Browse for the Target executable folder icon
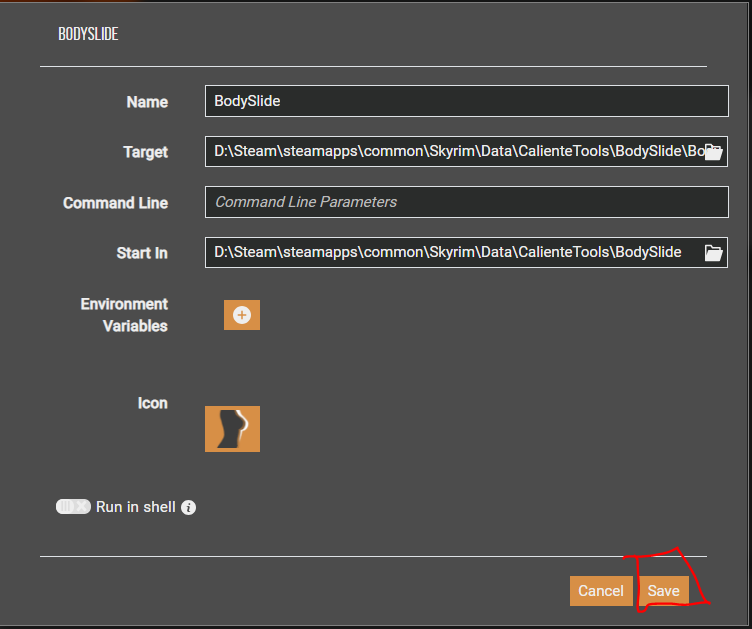Image resolution: width=752 pixels, height=629 pixels. [x=713, y=152]
